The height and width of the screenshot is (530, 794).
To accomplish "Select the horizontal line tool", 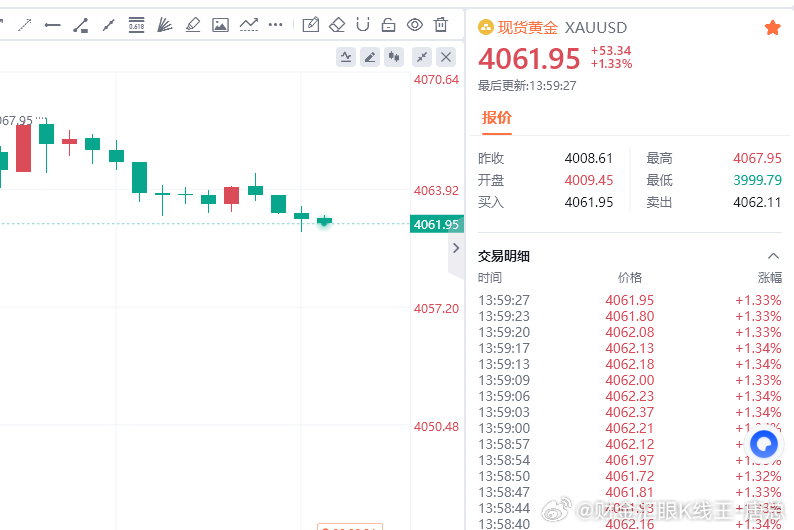I will pos(53,24).
